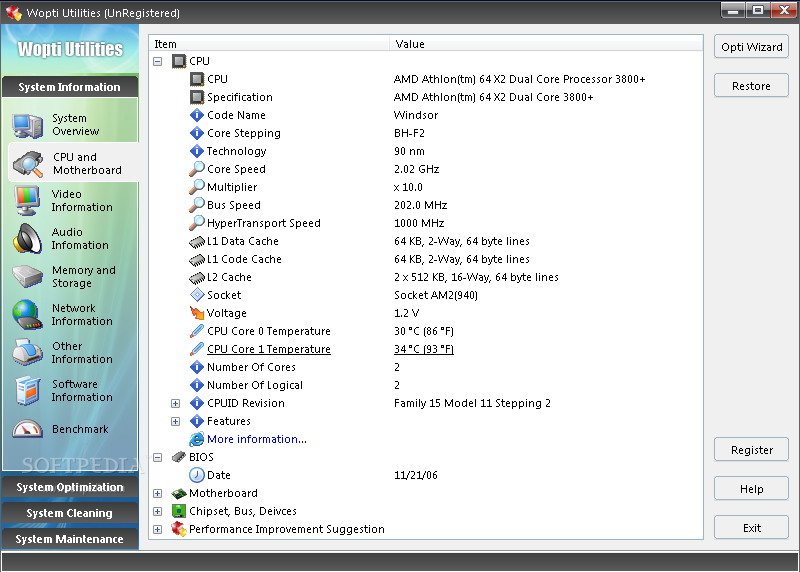The height and width of the screenshot is (572, 800).
Task: Click the Exit button
Action: point(752,528)
